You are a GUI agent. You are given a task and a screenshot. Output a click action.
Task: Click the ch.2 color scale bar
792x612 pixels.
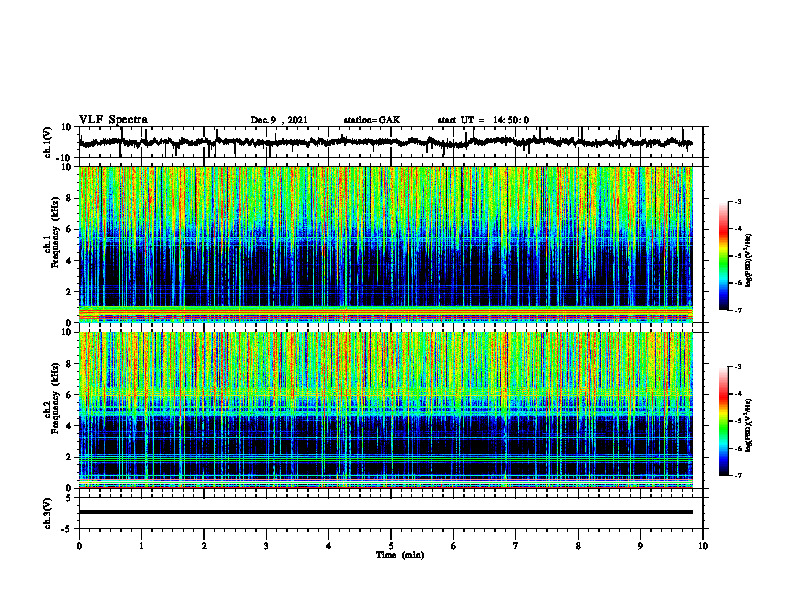(x=724, y=421)
